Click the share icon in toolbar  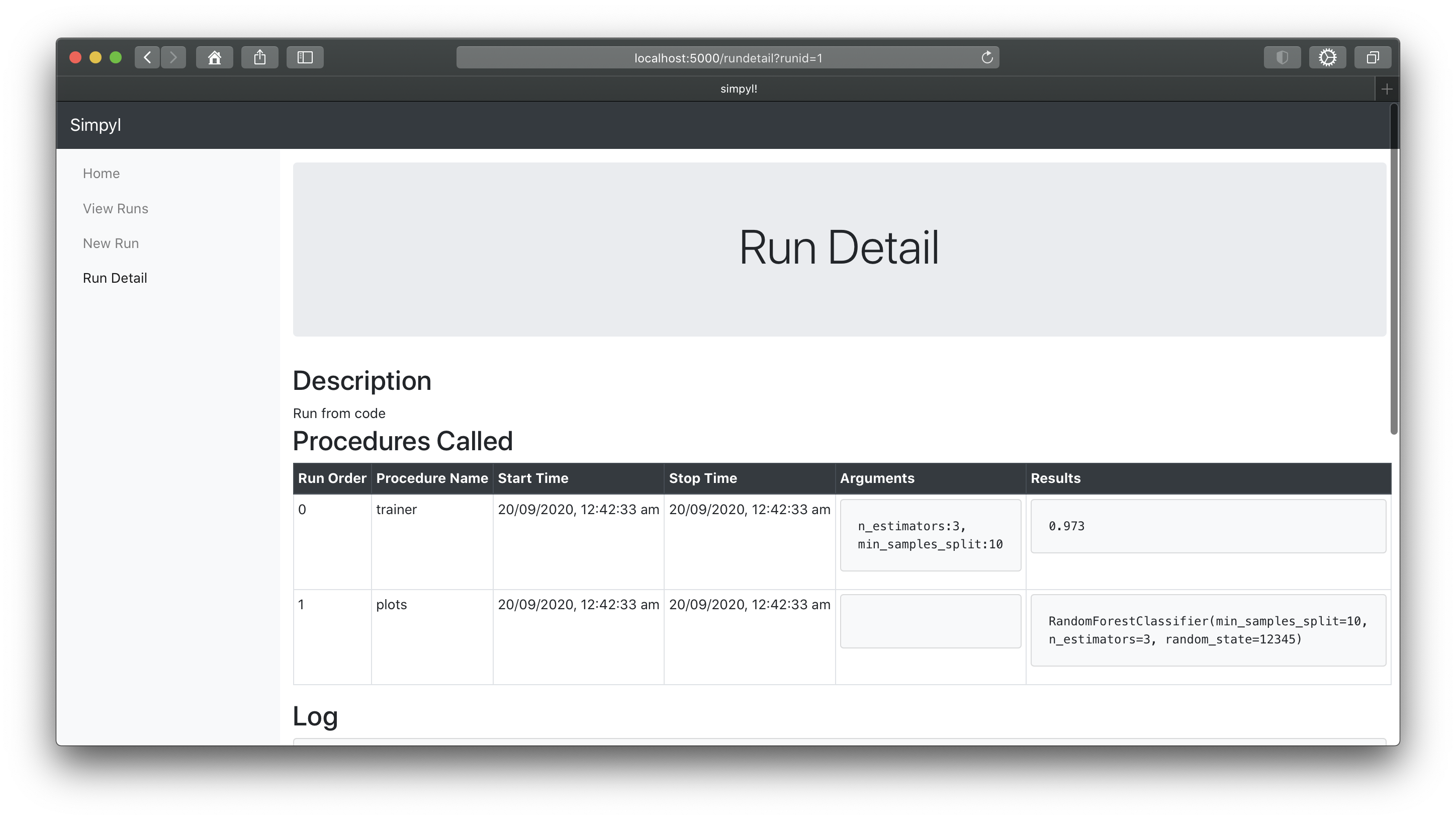click(259, 57)
